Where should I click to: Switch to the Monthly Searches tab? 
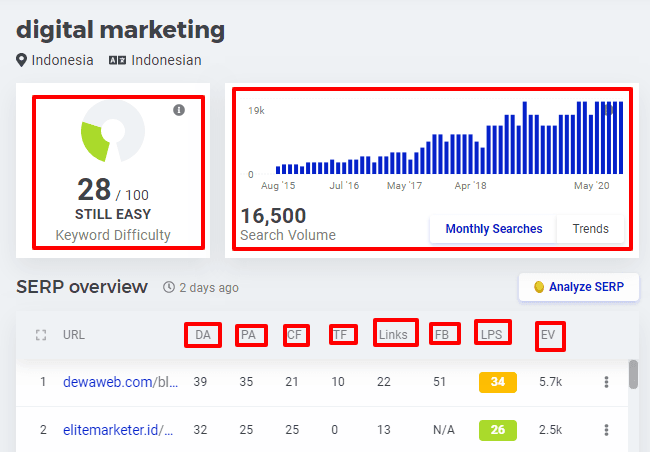click(493, 229)
